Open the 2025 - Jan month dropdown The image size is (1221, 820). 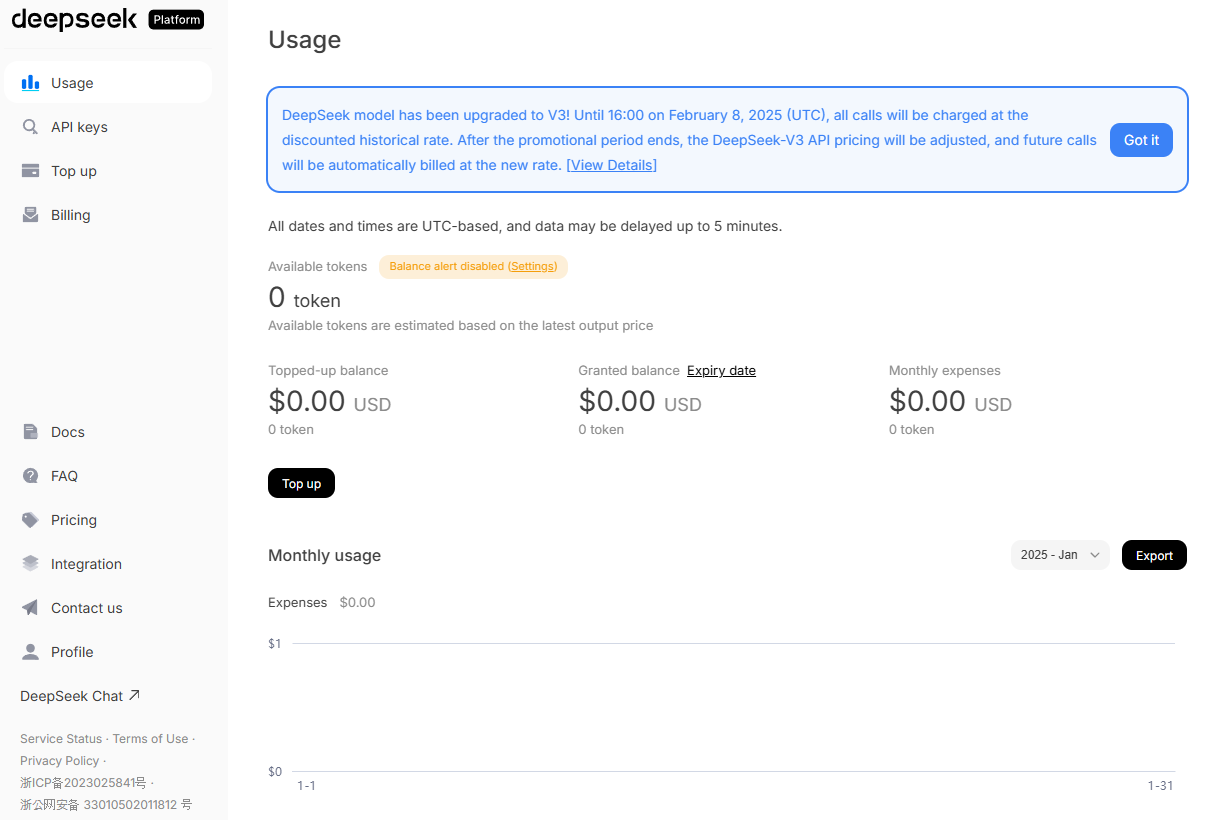click(1060, 555)
